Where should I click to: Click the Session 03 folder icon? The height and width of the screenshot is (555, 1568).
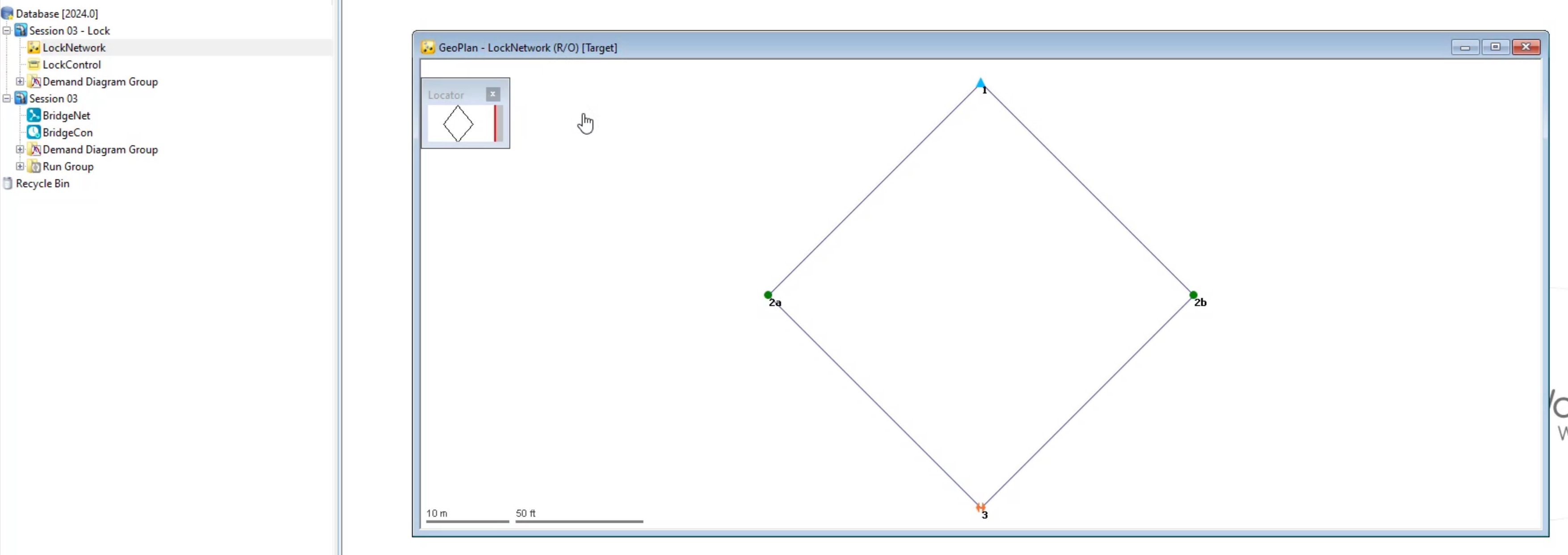(21, 99)
